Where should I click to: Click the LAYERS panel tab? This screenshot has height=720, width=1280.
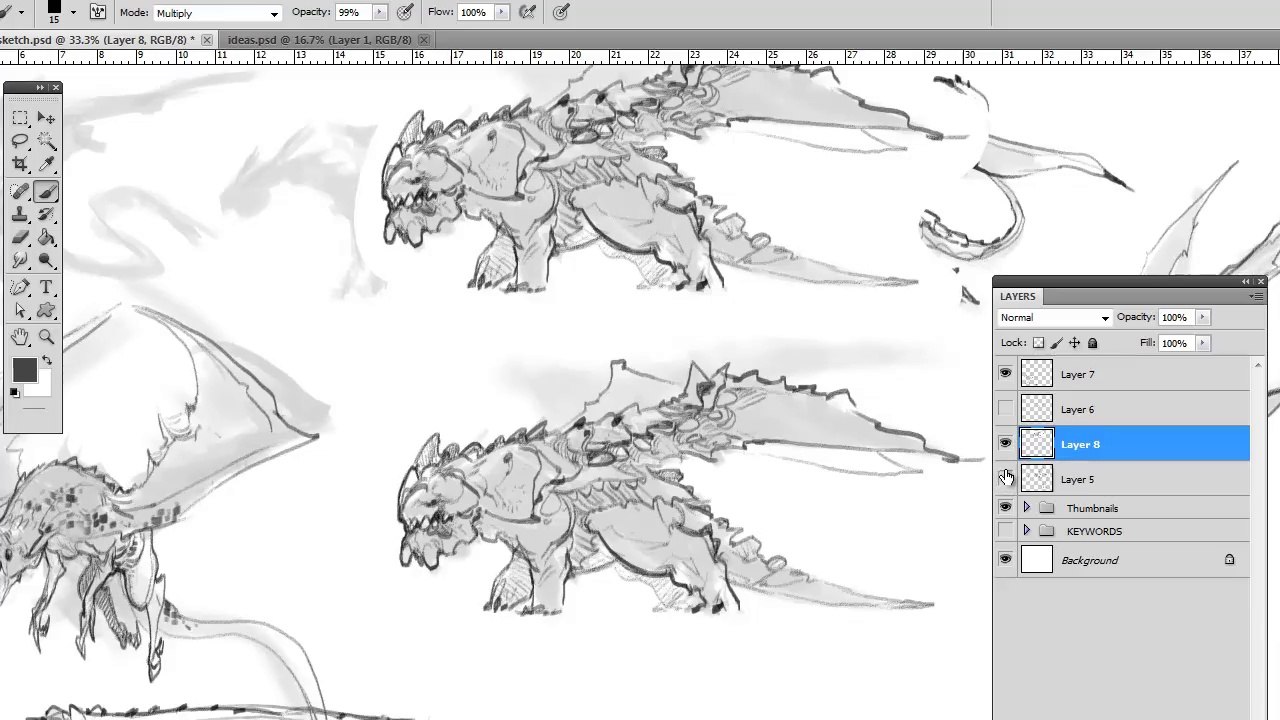1018,297
